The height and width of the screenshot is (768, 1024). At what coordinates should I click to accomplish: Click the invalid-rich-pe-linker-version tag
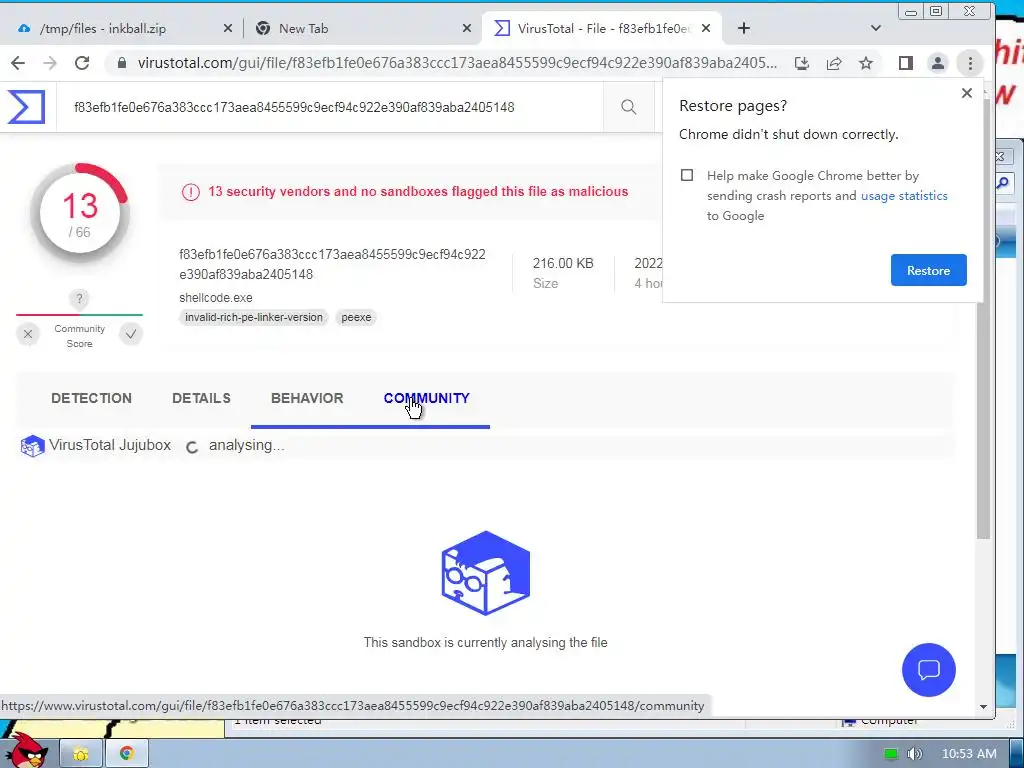253,317
